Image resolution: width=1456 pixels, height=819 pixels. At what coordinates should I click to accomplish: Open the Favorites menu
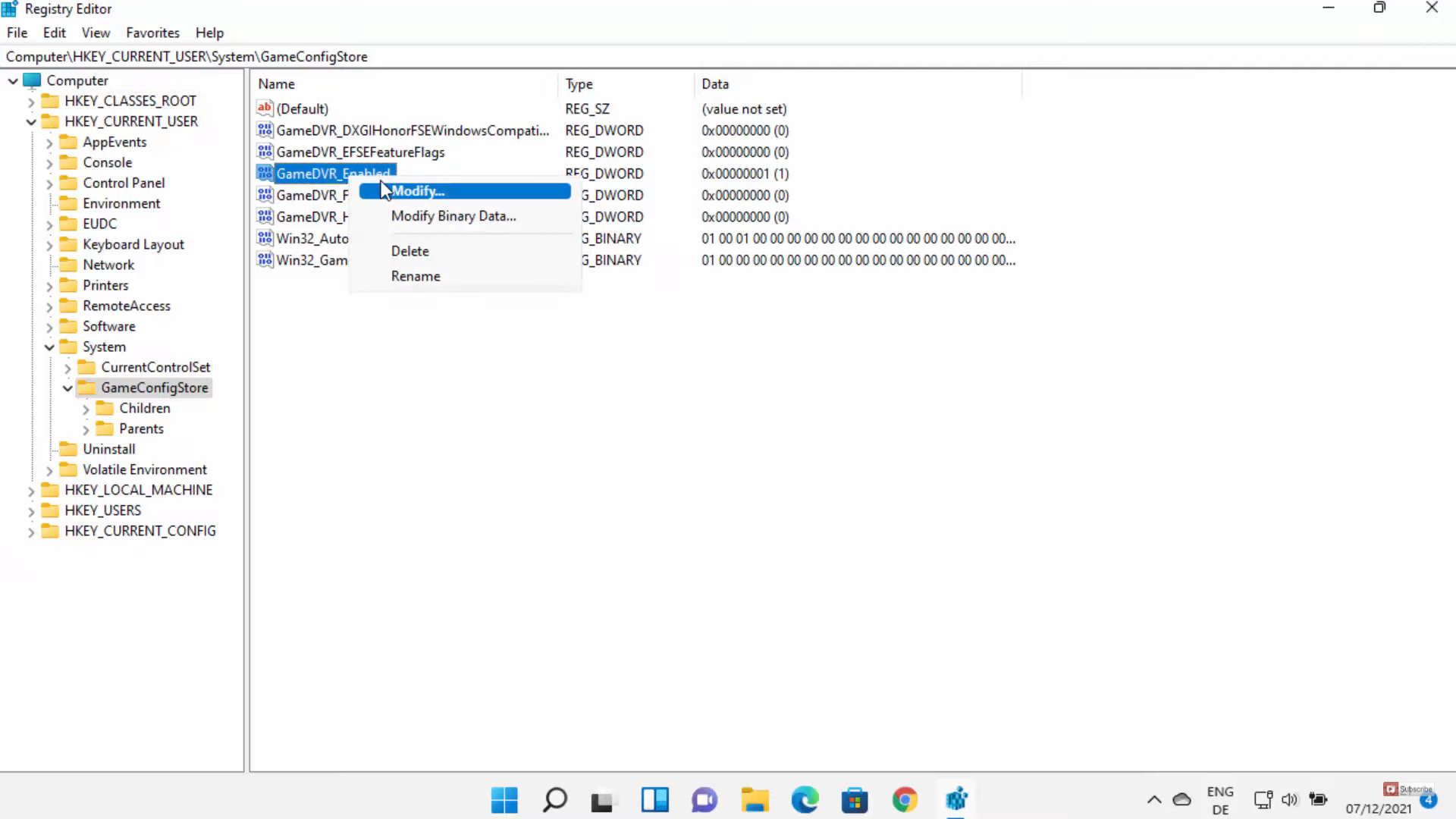pyautogui.click(x=152, y=33)
